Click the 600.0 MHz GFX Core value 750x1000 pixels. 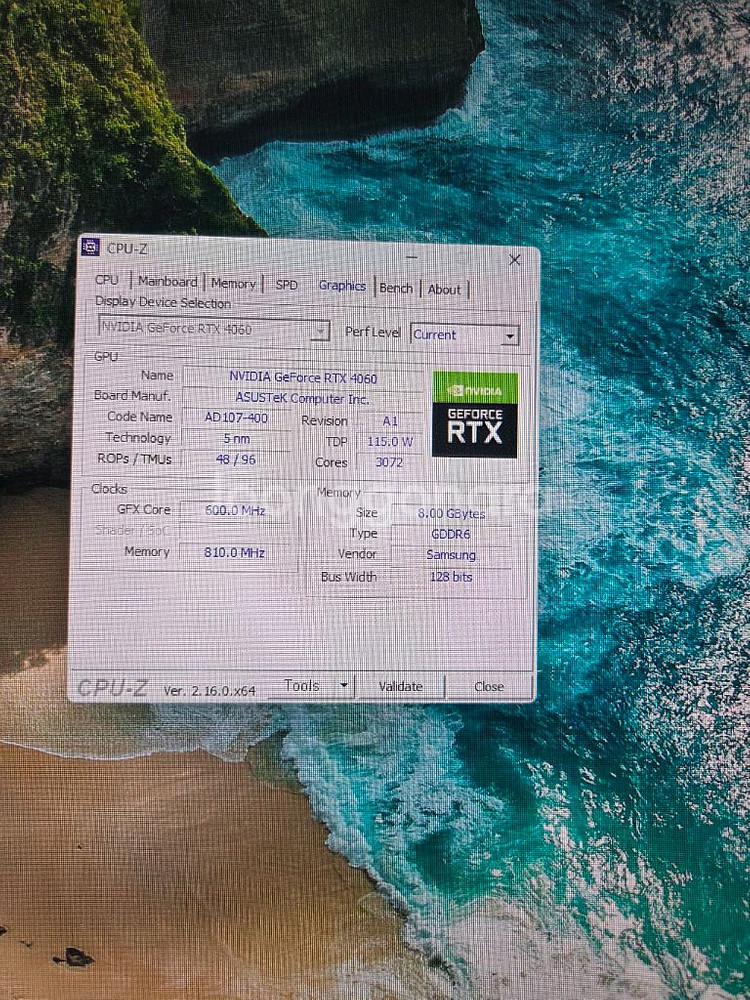(235, 510)
